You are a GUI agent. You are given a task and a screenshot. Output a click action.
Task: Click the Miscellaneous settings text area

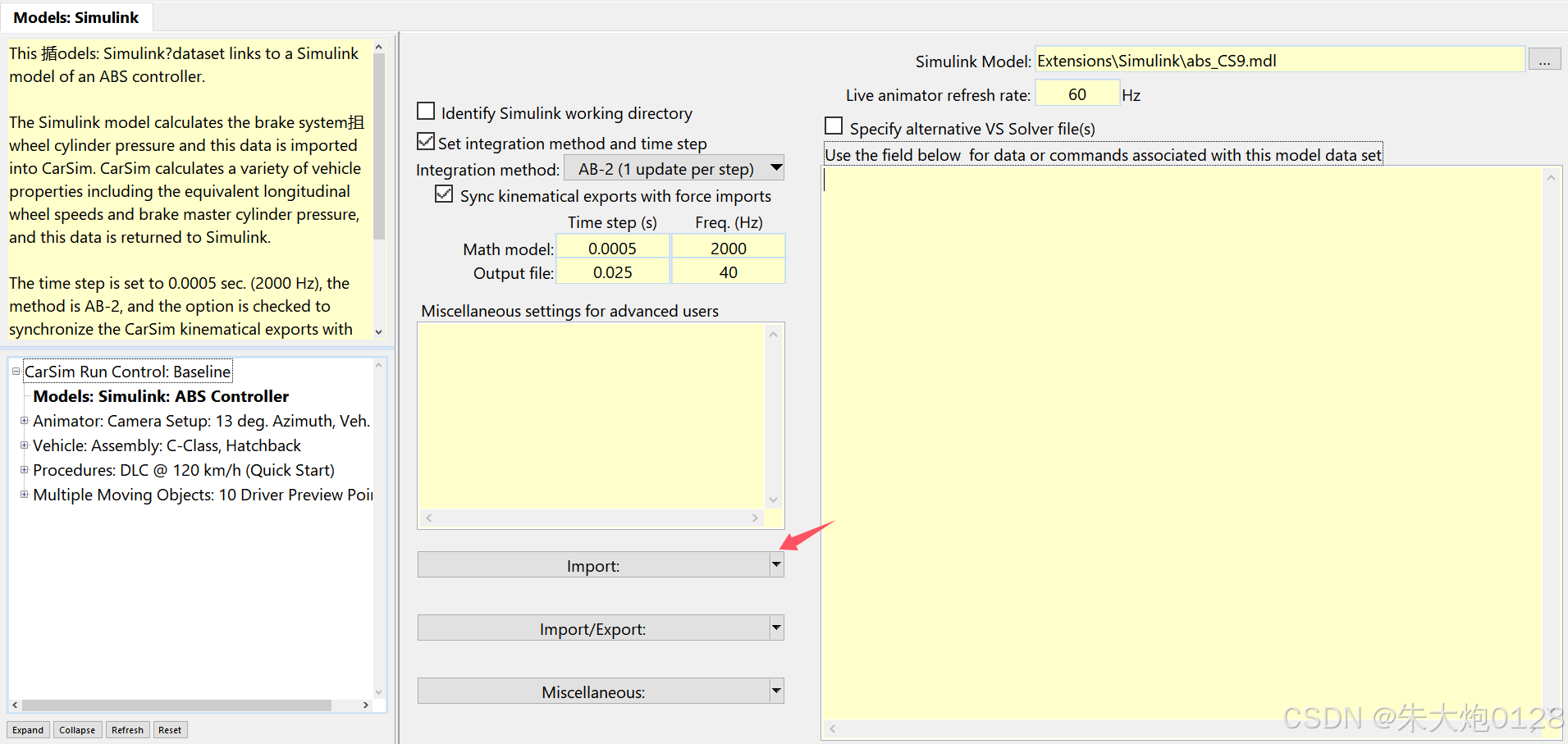pos(592,416)
